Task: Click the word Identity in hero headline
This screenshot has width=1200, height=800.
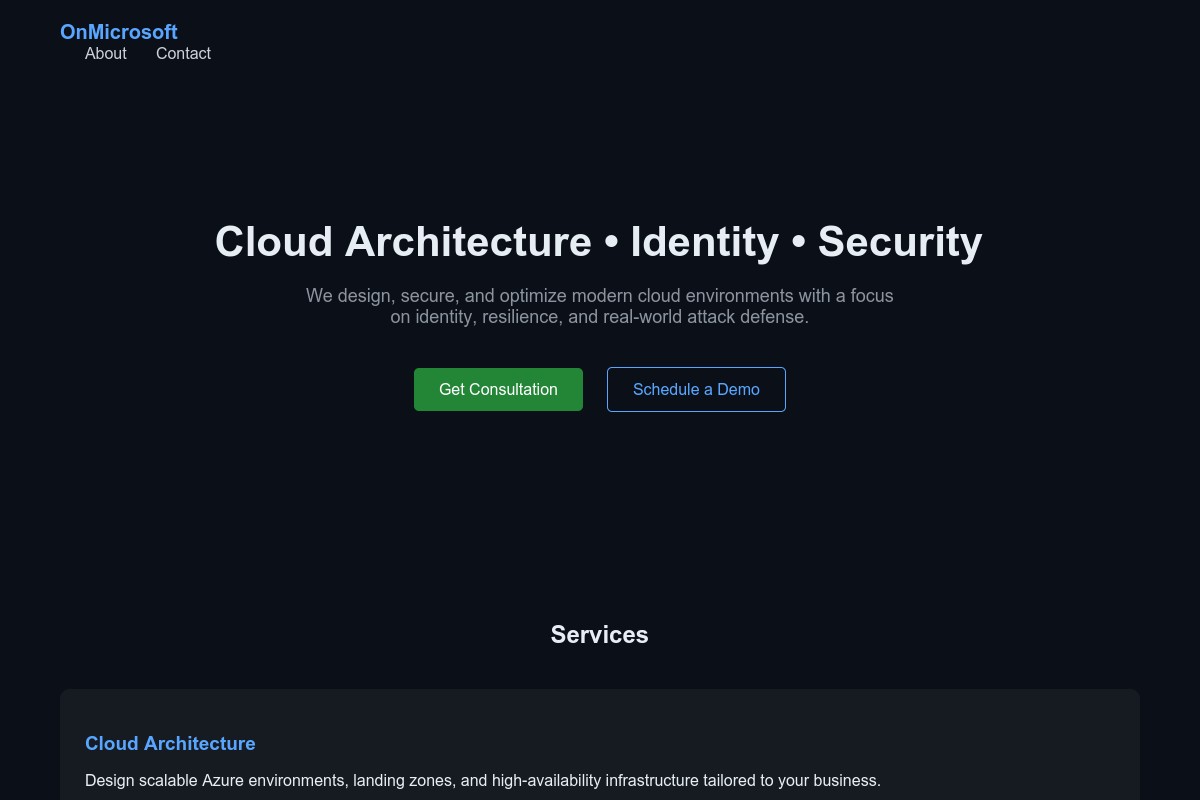Action: pos(704,242)
